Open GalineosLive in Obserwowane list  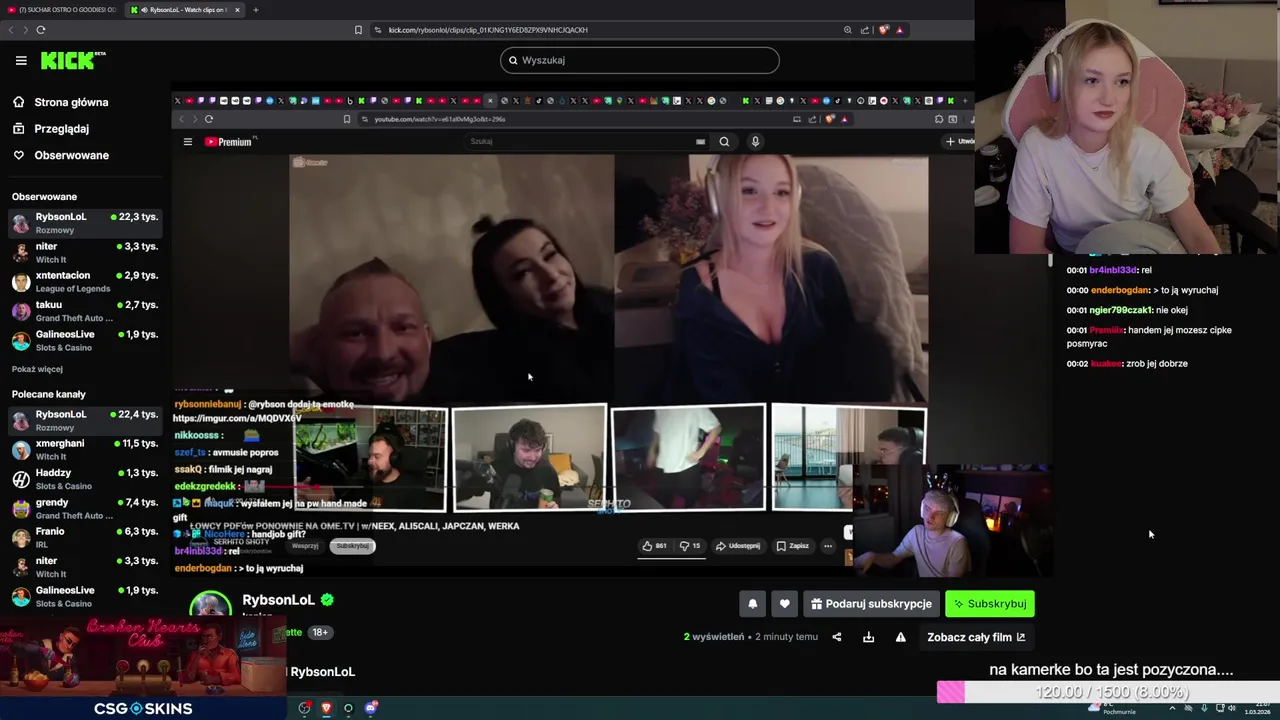click(85, 340)
